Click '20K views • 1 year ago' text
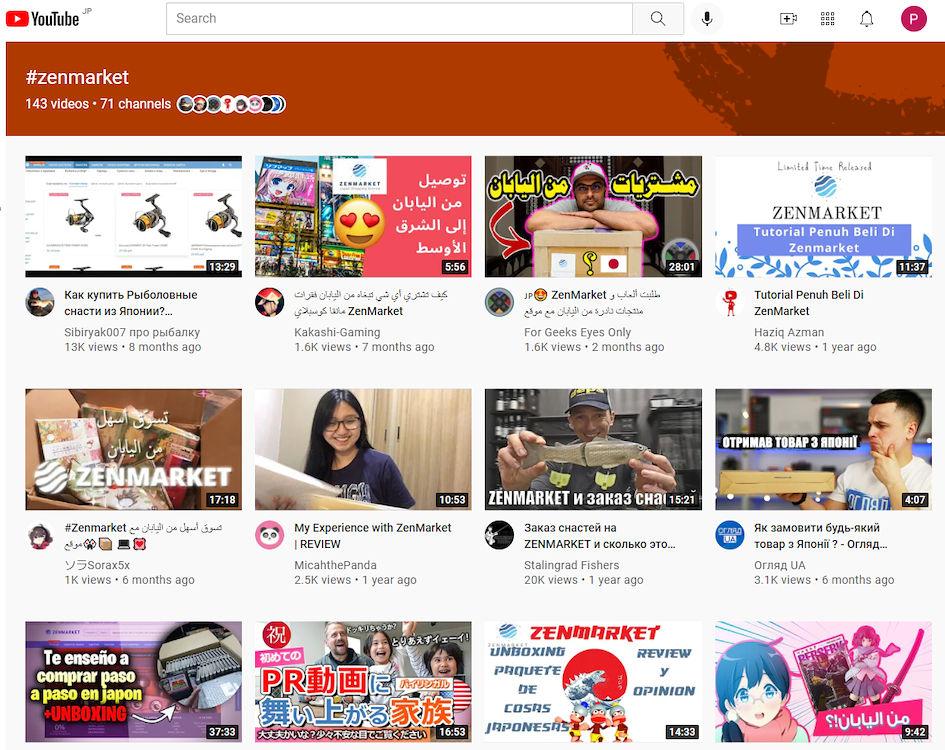The image size is (945, 750). coord(583,579)
